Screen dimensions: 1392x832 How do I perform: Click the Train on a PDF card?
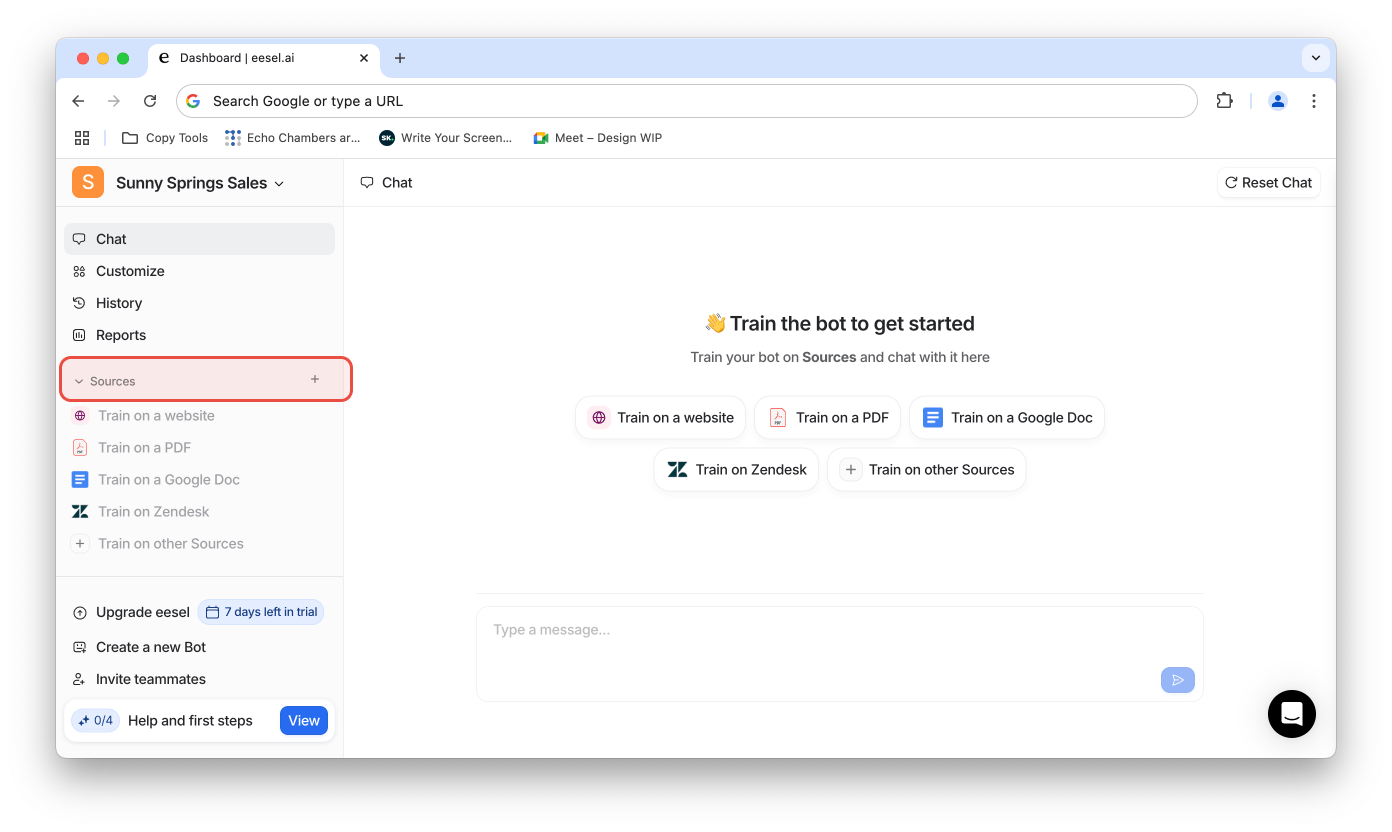[x=828, y=418]
